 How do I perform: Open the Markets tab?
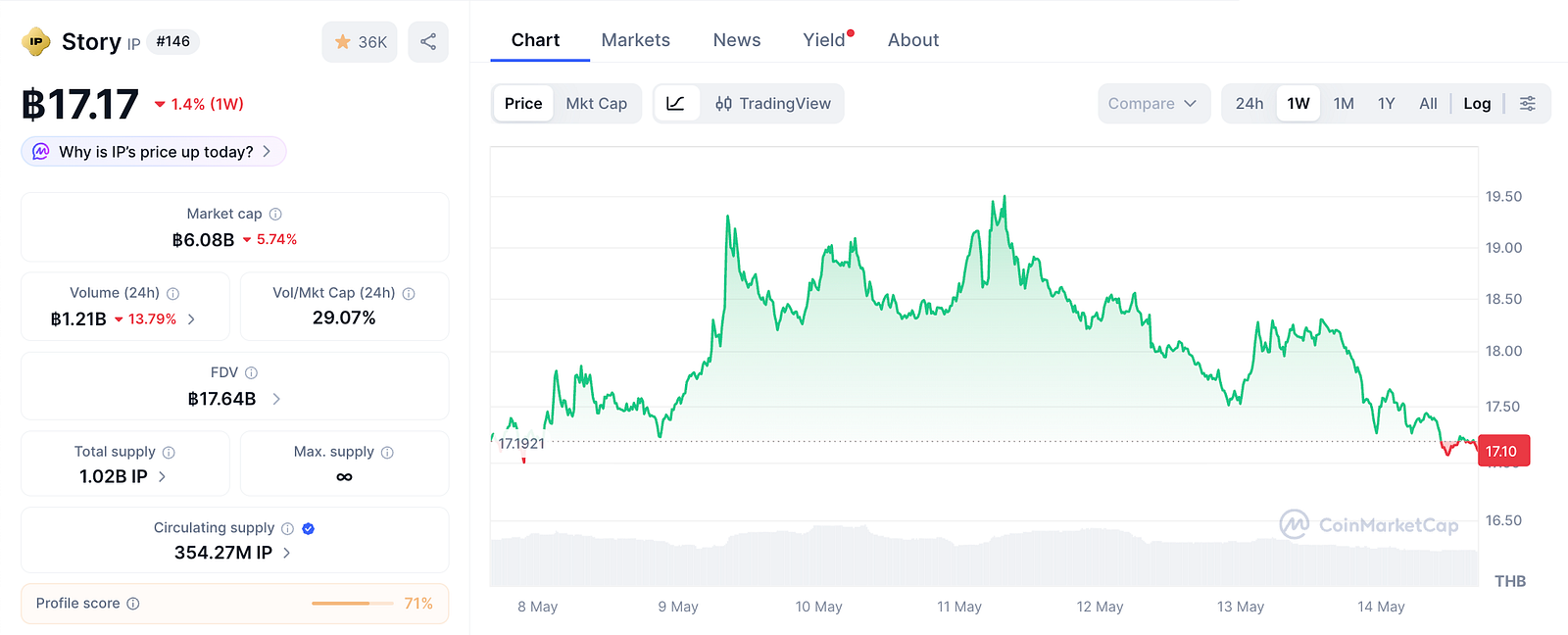pos(636,40)
